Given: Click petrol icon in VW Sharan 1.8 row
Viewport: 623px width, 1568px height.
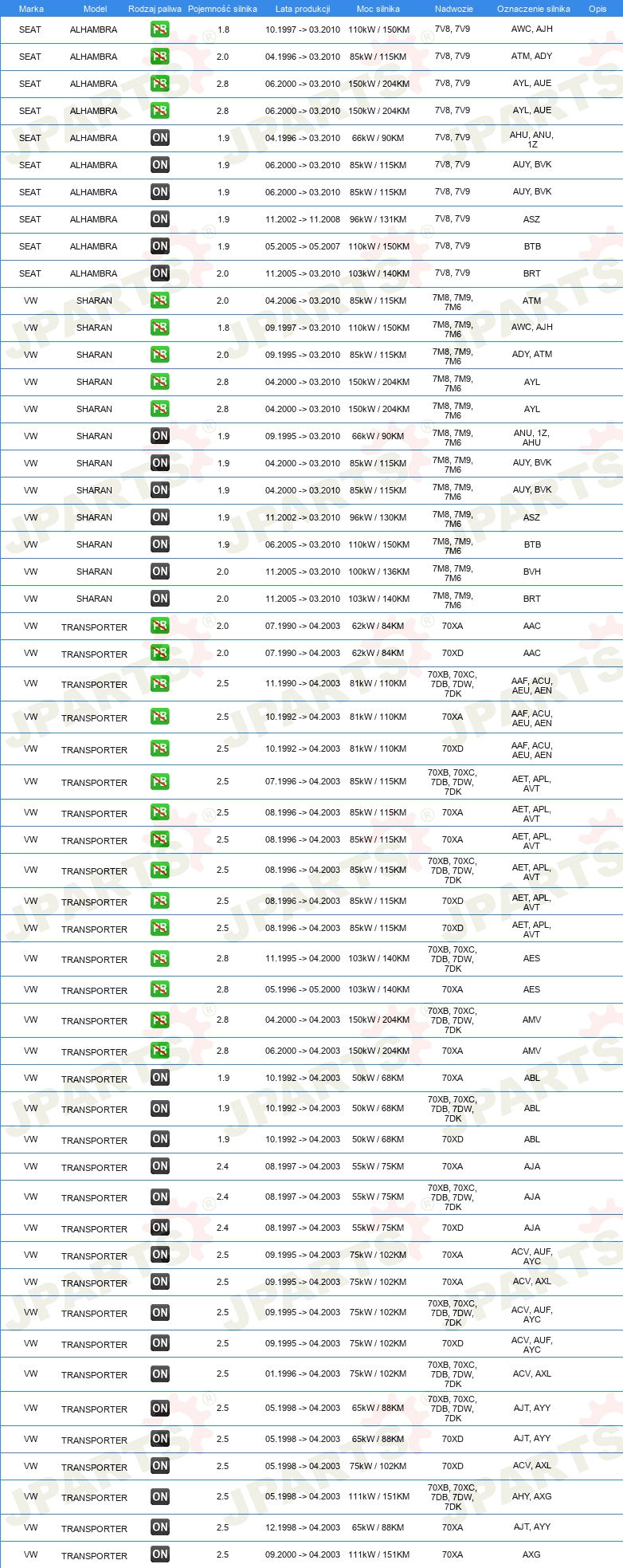Looking at the screenshot, I should 160,328.
